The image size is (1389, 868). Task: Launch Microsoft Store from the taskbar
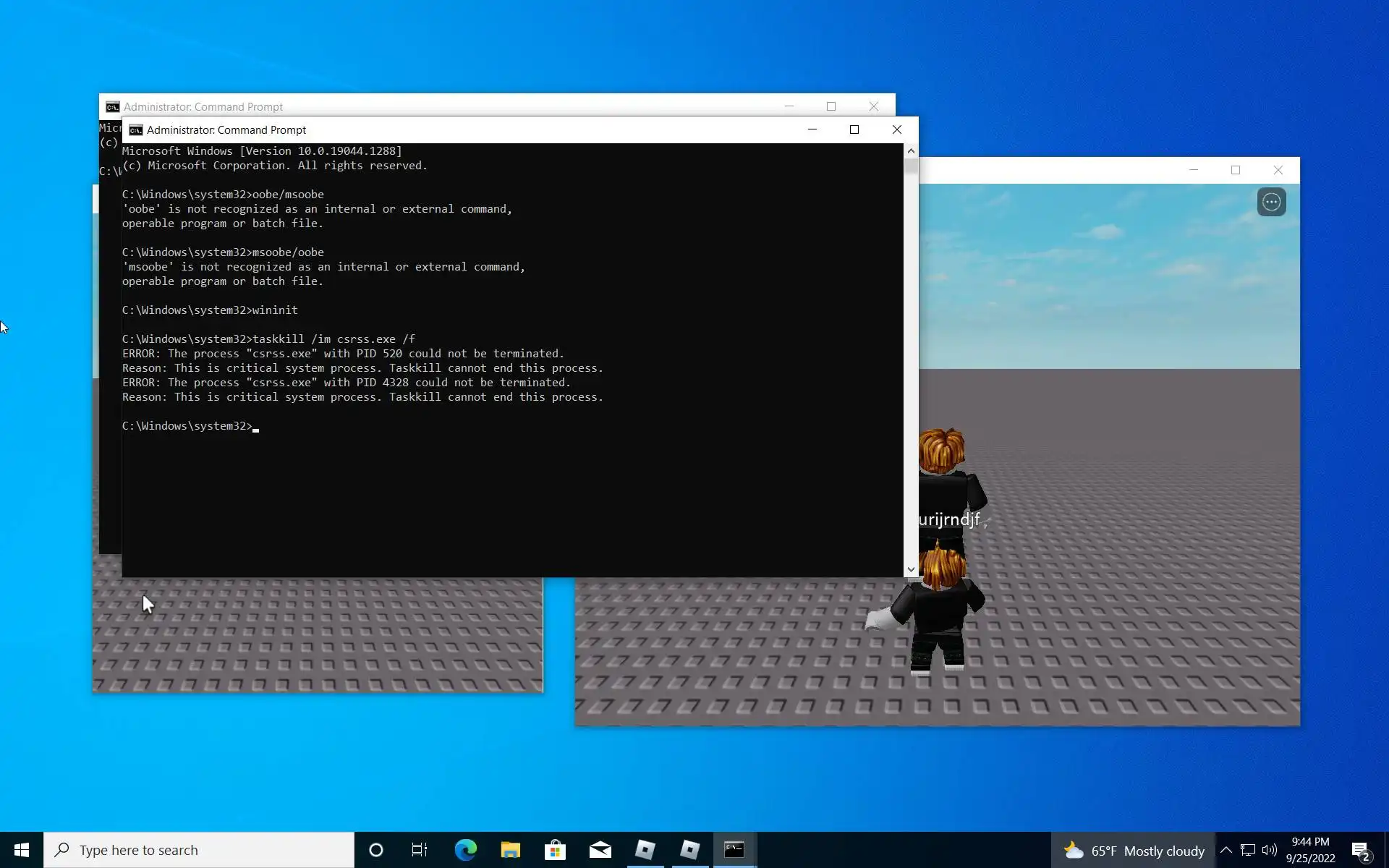coord(555,850)
